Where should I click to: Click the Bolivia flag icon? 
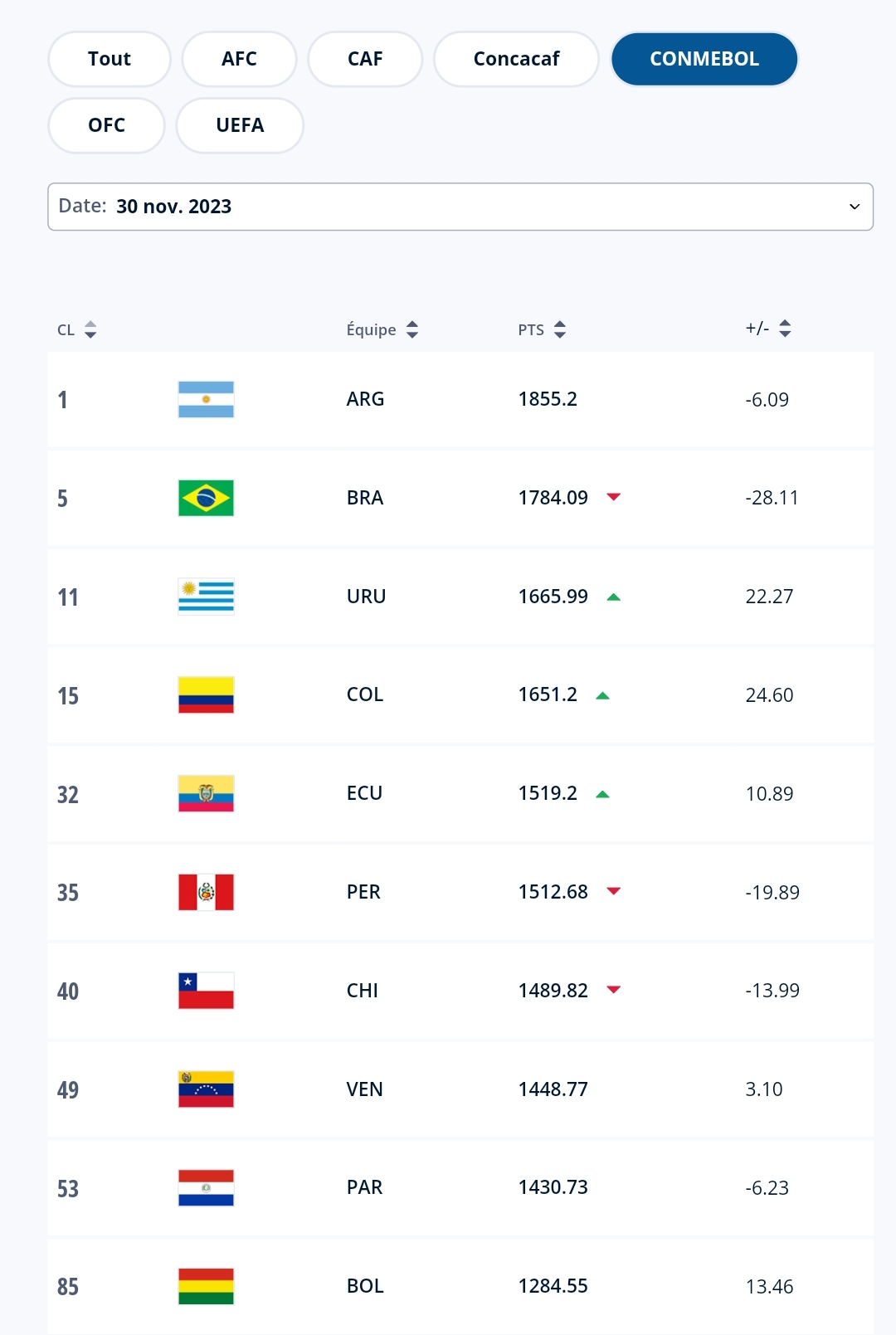(x=206, y=1286)
